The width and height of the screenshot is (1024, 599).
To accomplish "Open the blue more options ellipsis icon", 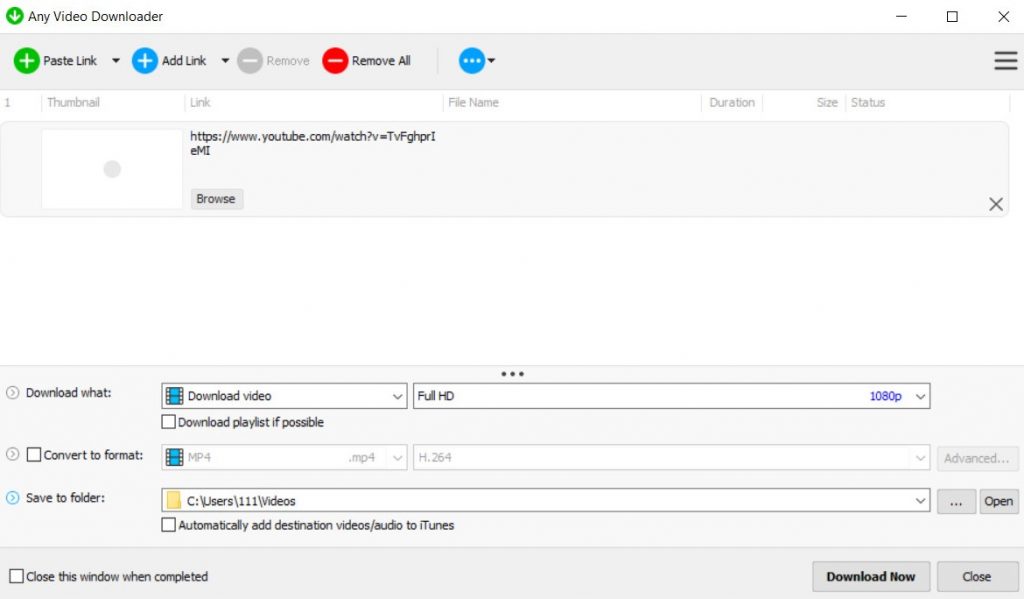I will click(x=472, y=61).
